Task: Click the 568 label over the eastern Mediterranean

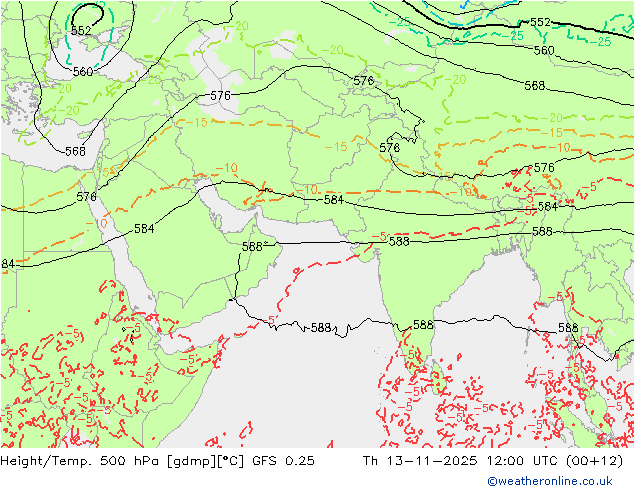Action: (x=75, y=151)
